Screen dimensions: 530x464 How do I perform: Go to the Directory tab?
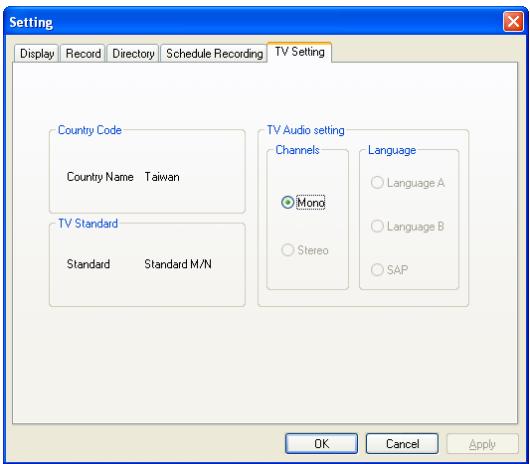point(133,53)
